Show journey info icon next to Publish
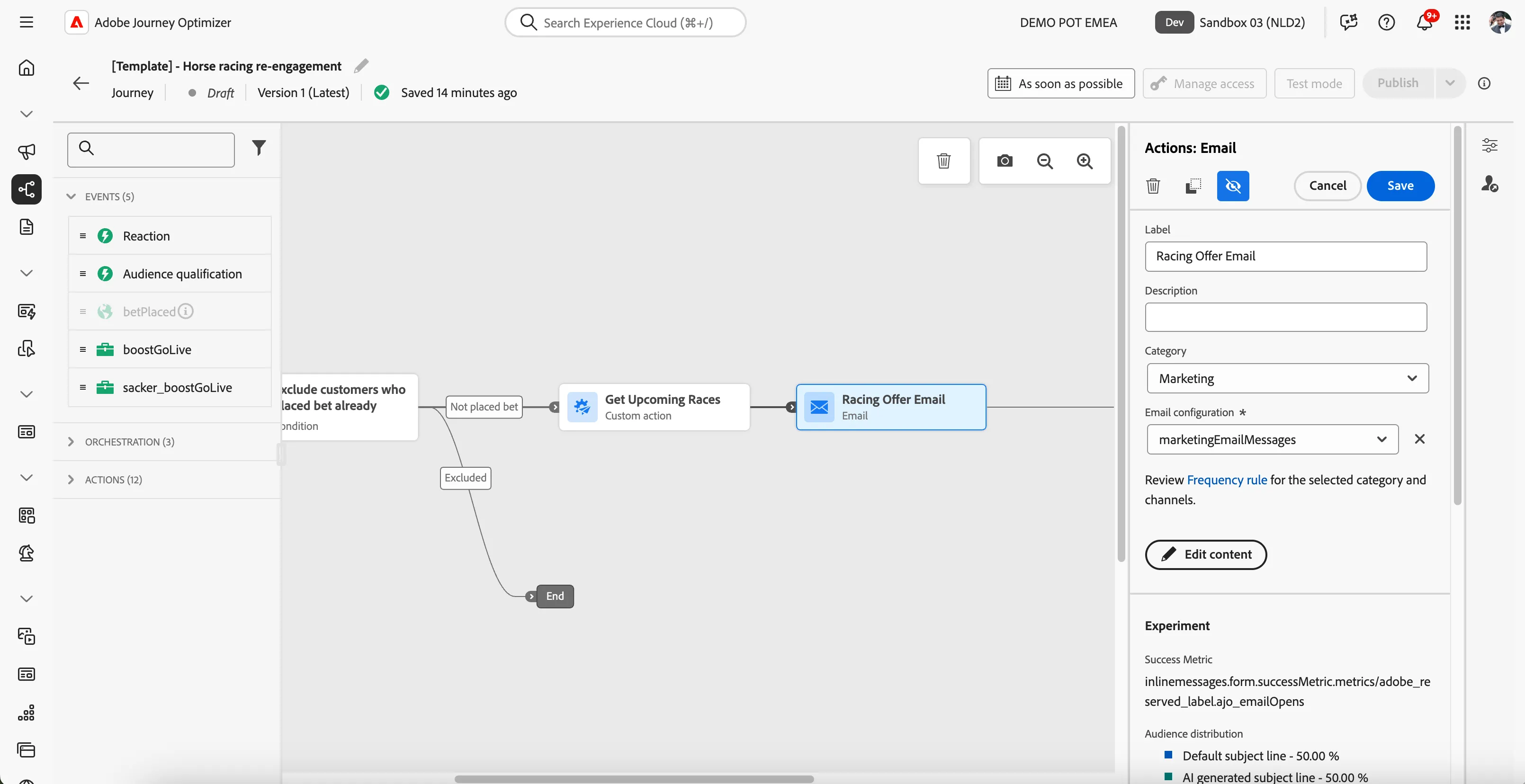Image resolution: width=1525 pixels, height=784 pixels. click(1484, 83)
